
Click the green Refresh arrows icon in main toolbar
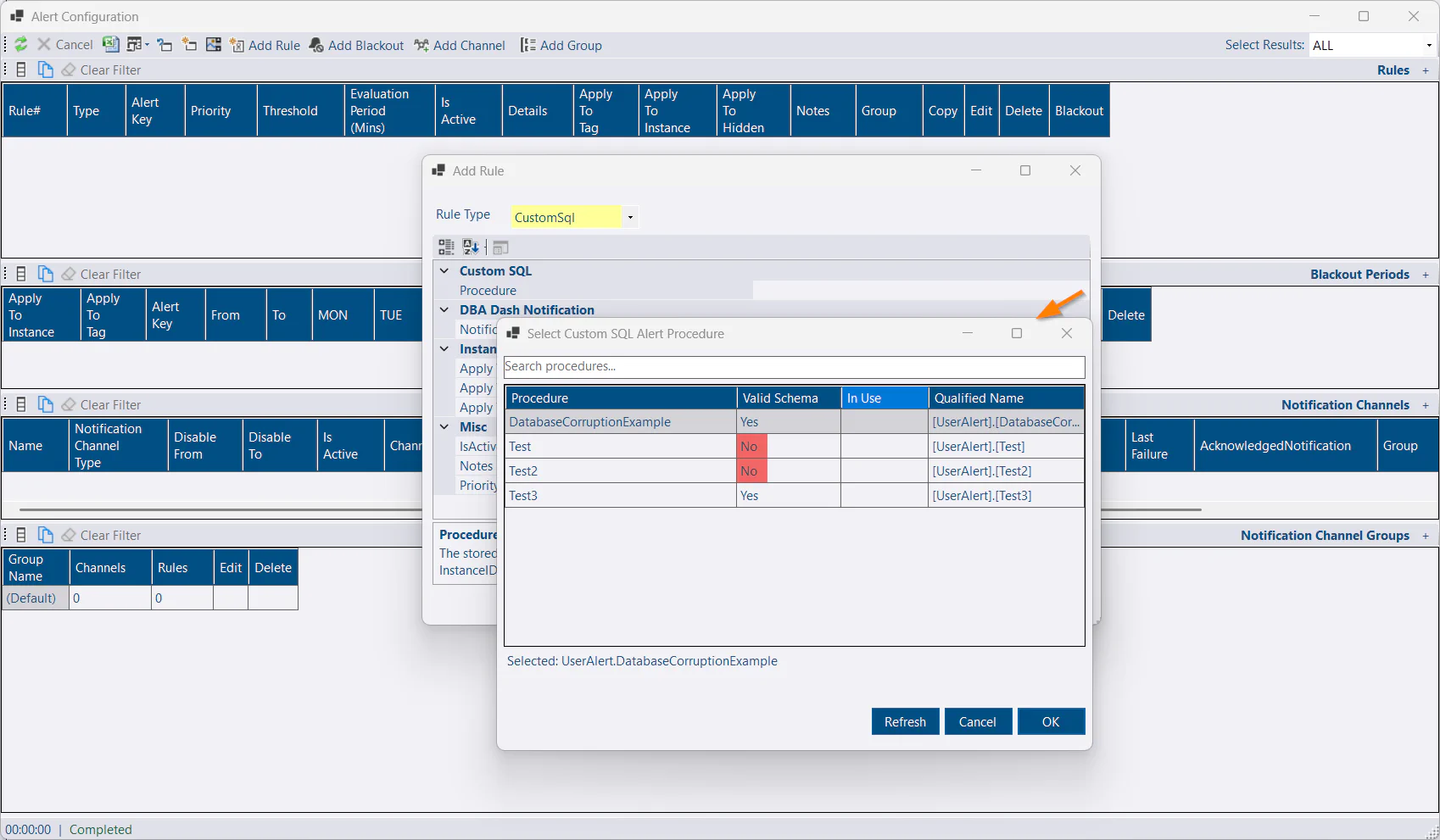21,45
